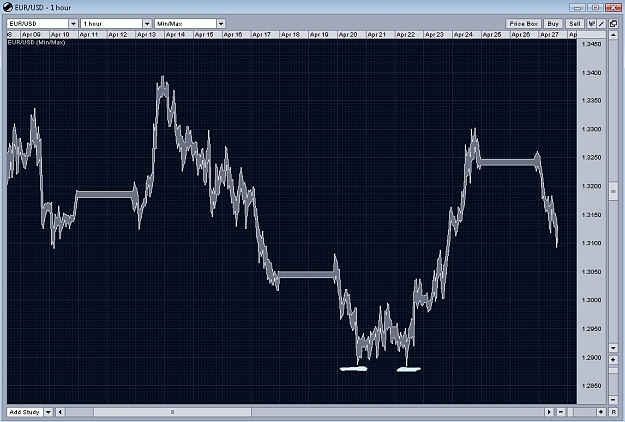Click the vertical zoom slider handle

click(x=613, y=371)
